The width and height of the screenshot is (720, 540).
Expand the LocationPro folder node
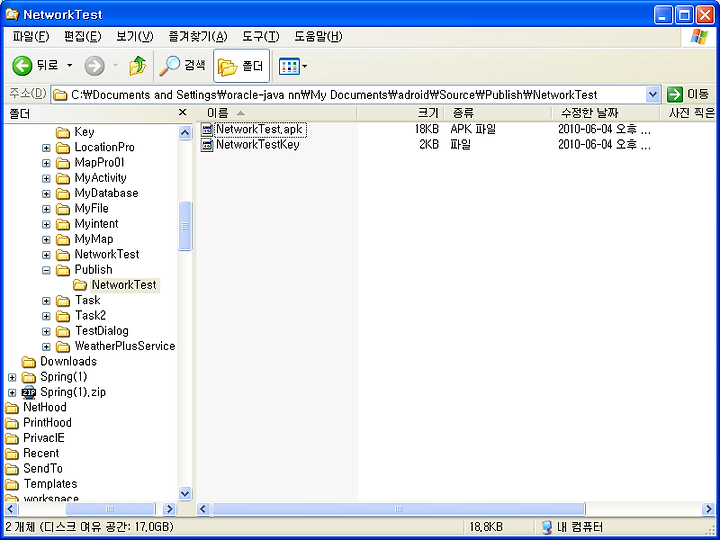(x=46, y=148)
